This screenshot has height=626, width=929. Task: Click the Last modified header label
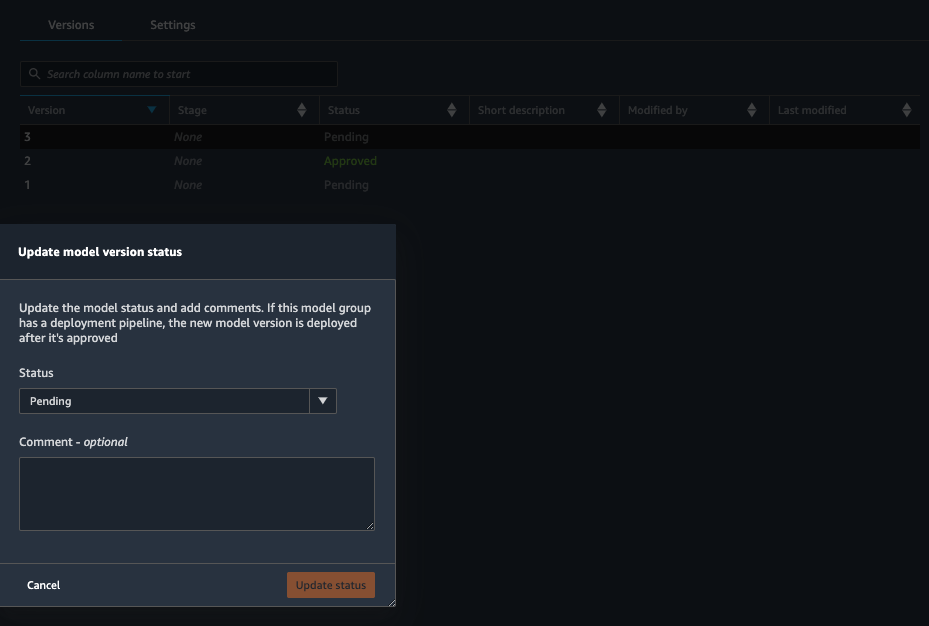pos(812,110)
